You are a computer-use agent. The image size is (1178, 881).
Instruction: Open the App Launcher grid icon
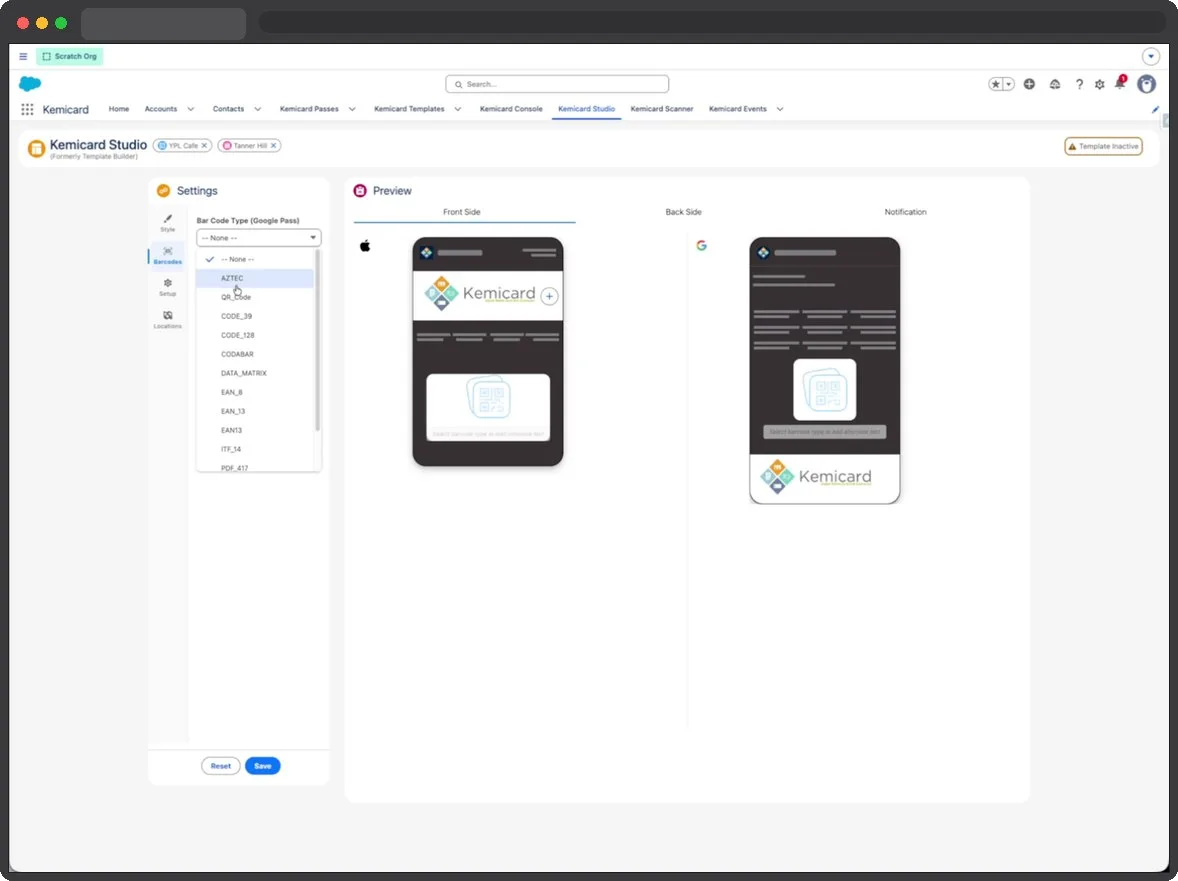tap(27, 109)
